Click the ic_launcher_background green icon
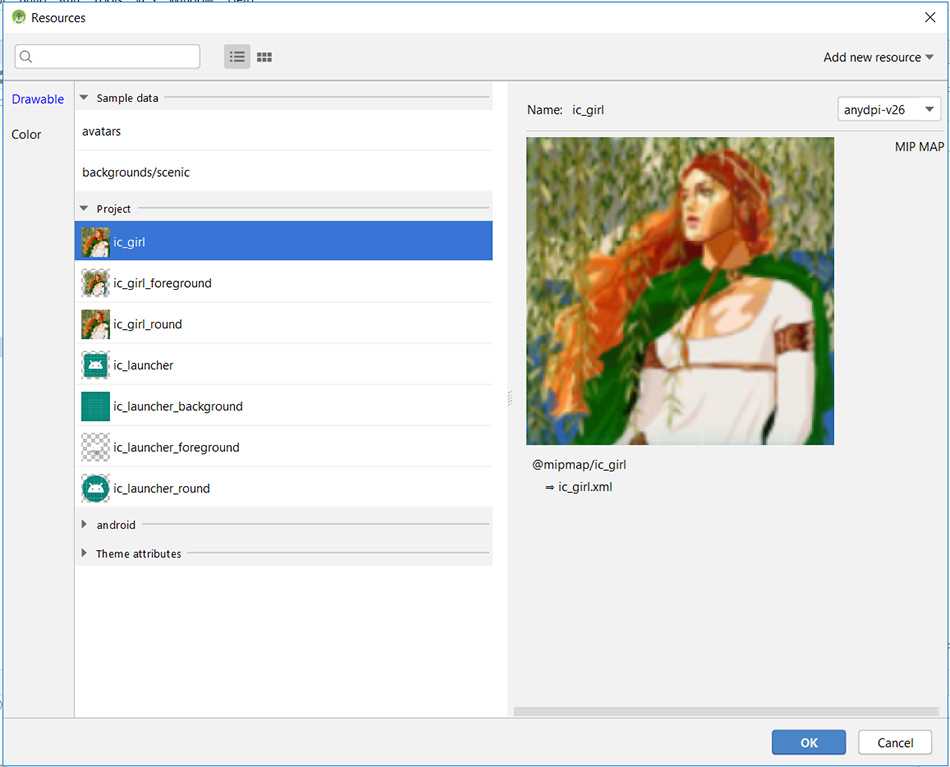The height and width of the screenshot is (767, 950). click(x=95, y=406)
